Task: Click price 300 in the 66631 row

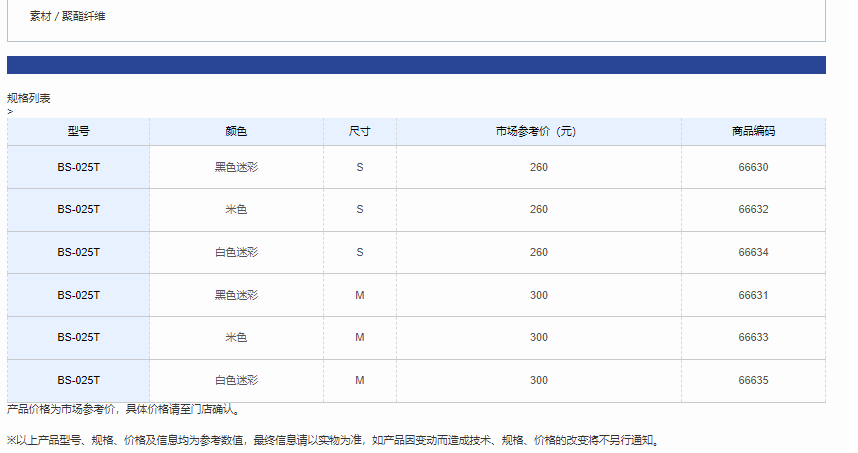Action: click(x=538, y=295)
